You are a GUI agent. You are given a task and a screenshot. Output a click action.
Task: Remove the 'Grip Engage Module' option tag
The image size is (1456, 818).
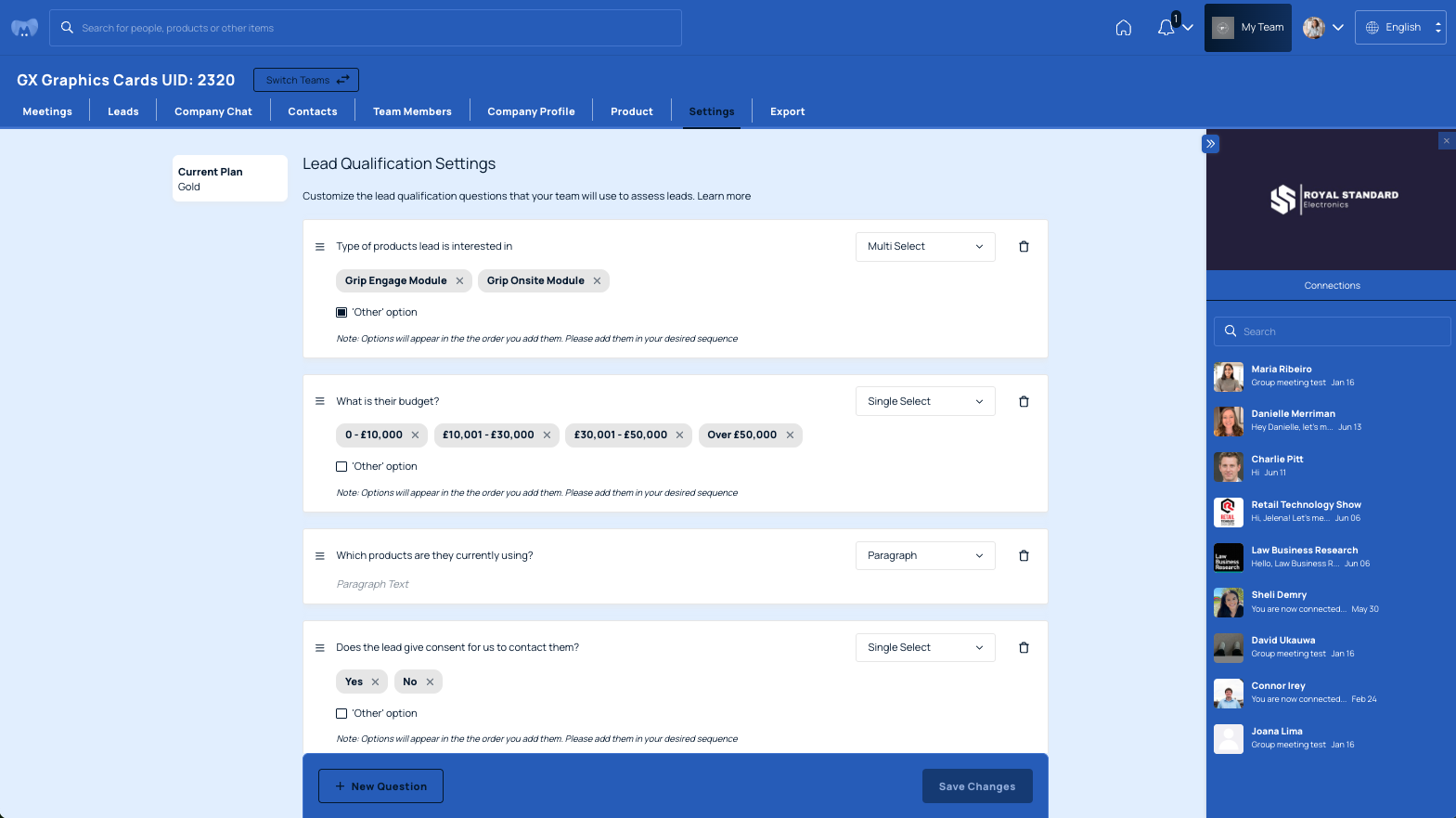(x=459, y=281)
